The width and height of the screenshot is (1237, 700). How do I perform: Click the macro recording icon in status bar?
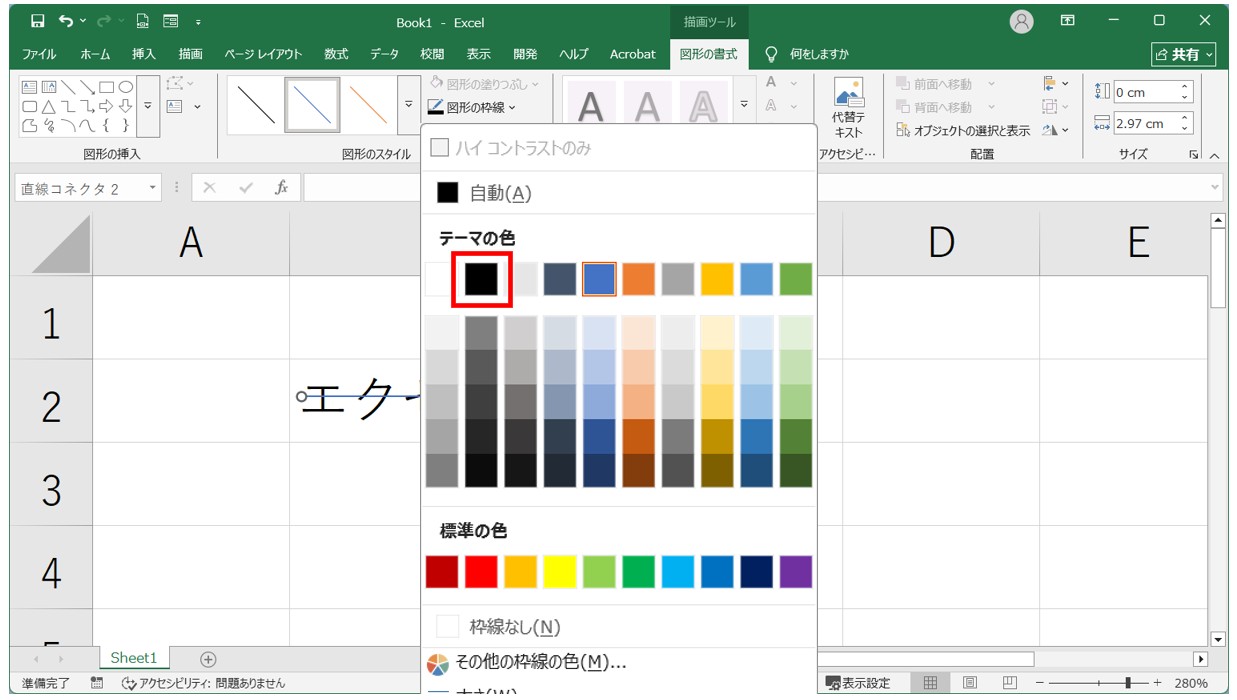point(97,683)
